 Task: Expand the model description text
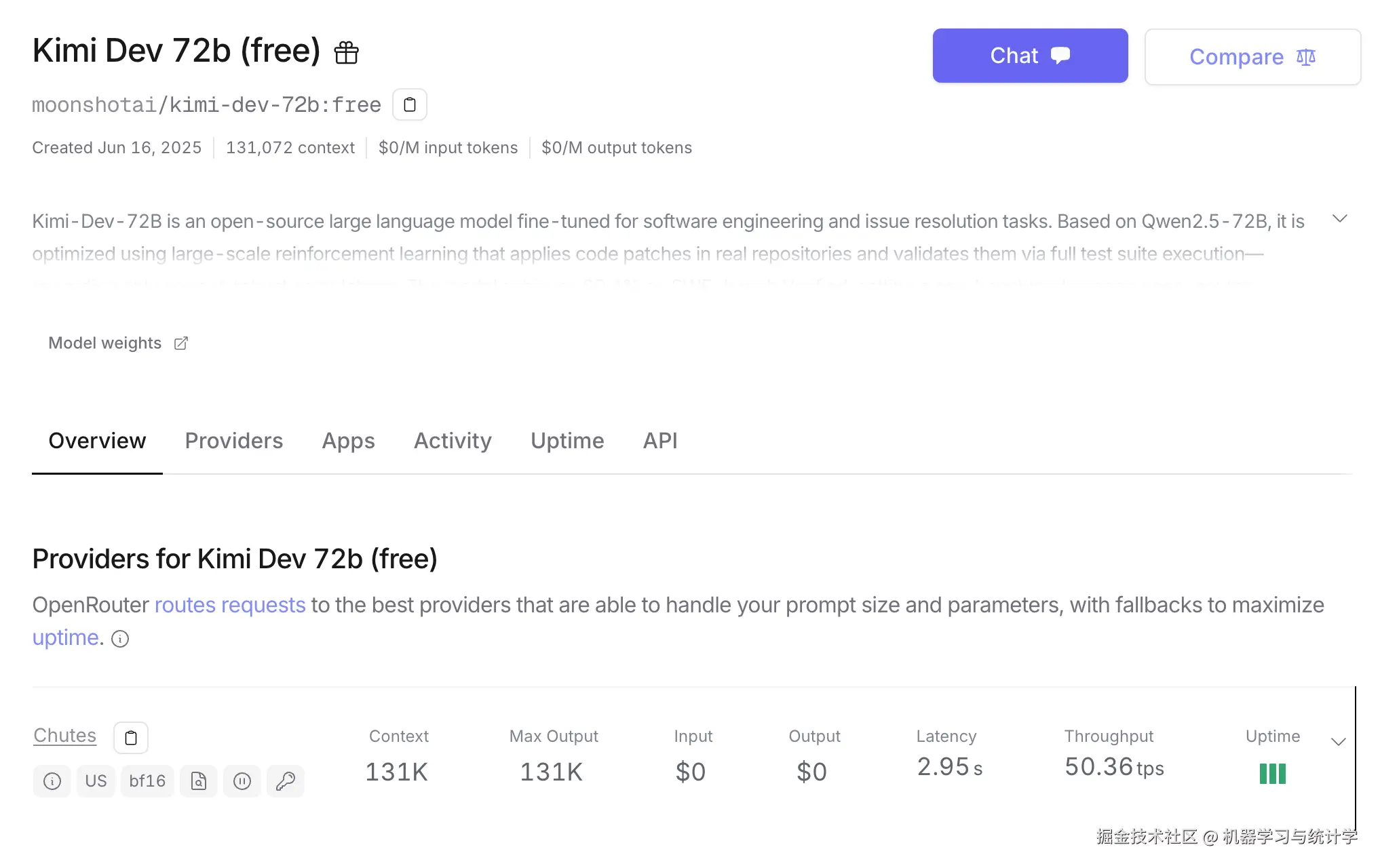point(1339,218)
